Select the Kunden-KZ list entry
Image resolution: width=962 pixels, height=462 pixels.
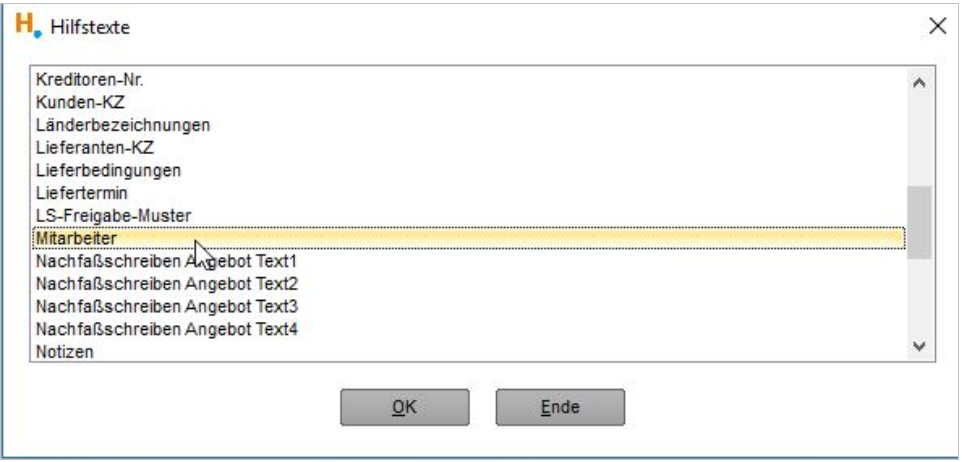(x=469, y=102)
